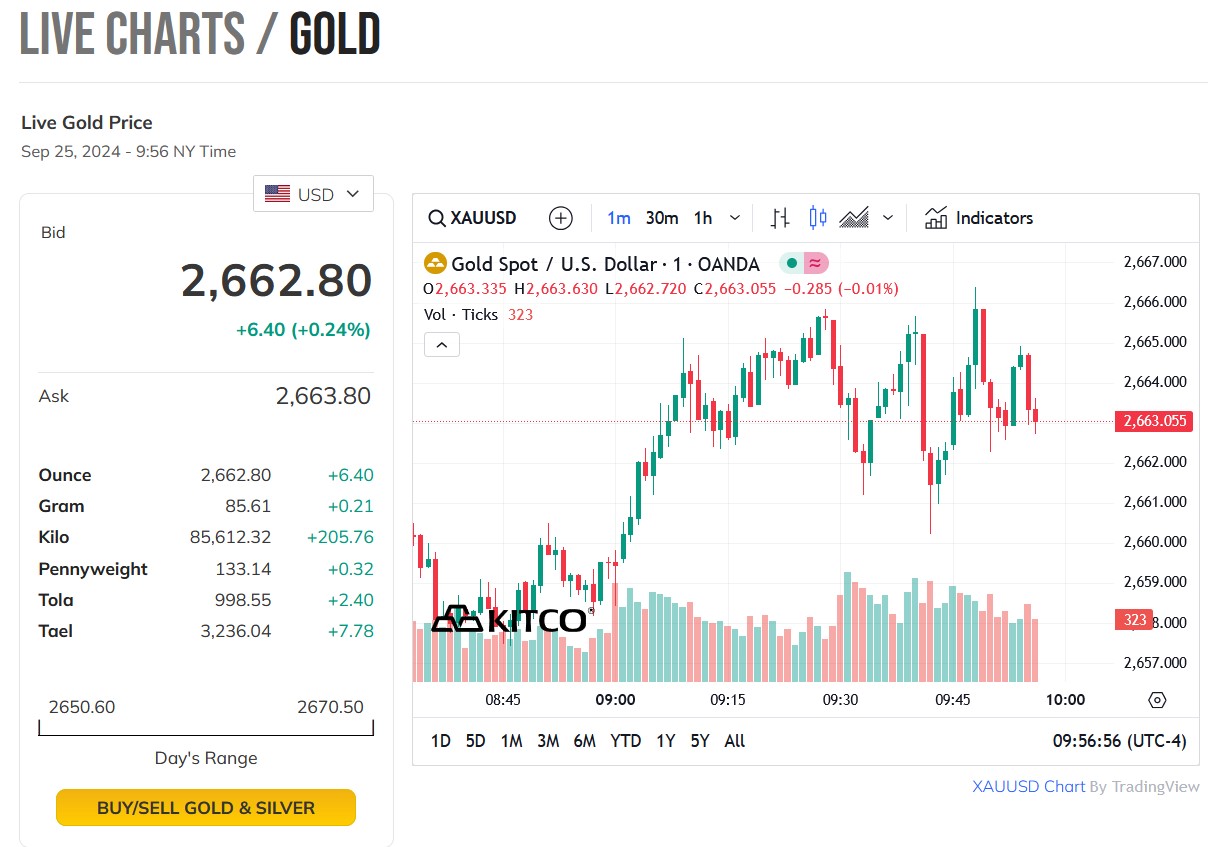Open chart settings gear icon

click(1157, 700)
